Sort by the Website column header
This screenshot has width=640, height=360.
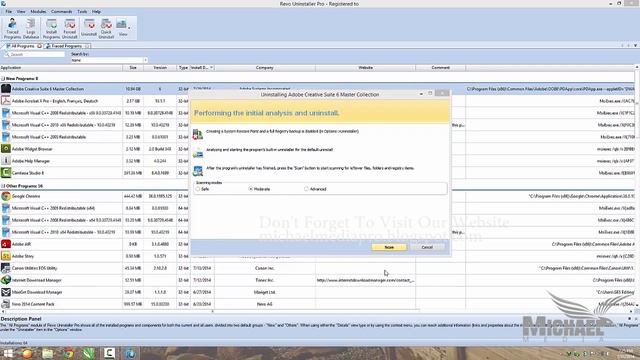365,67
